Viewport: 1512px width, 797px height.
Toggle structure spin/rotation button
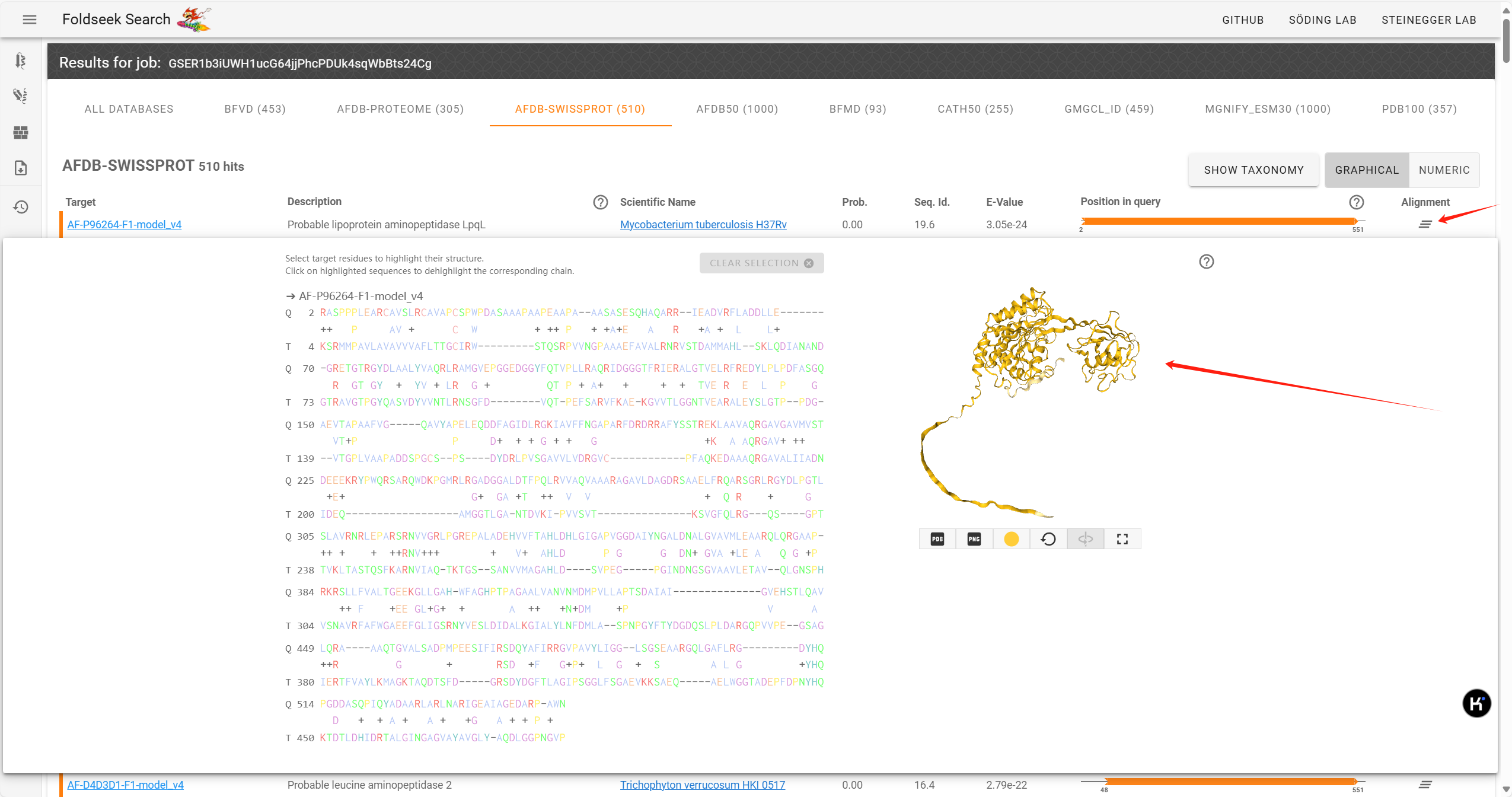click(x=1085, y=539)
